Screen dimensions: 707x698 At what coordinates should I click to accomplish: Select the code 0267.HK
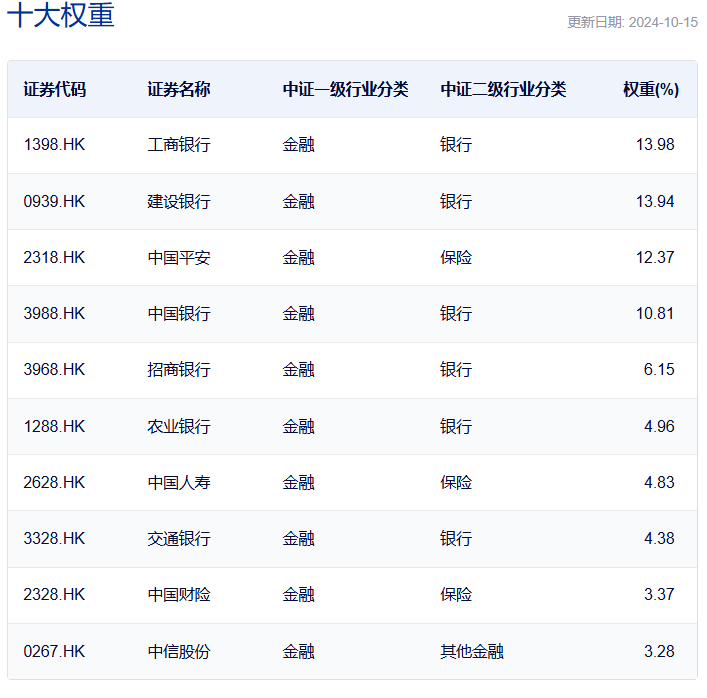pyautogui.click(x=54, y=652)
